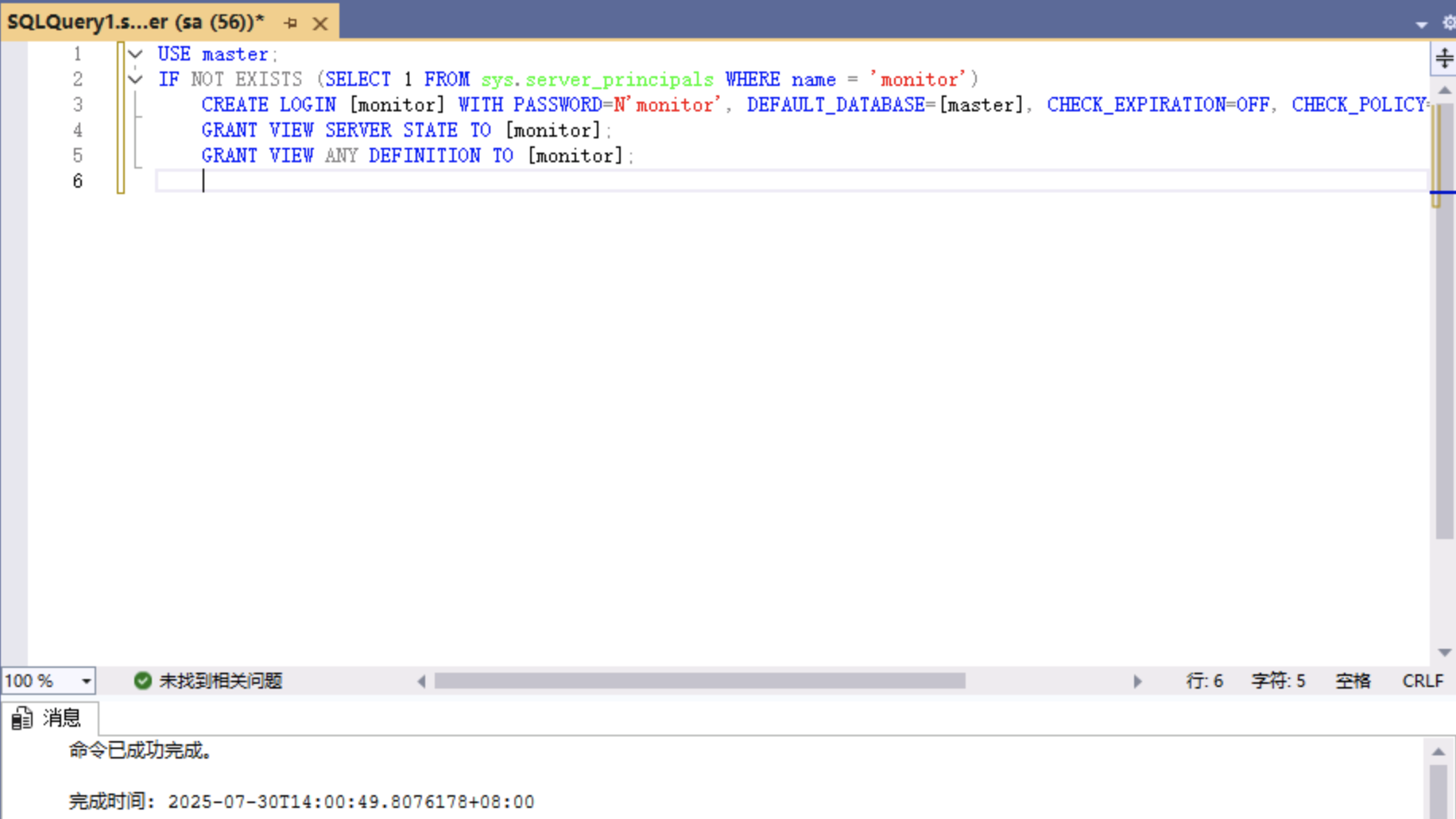Viewport: 1456px width, 819px height.
Task: Select the SQLQuery1.s...er (sa (56)) tab
Action: [x=135, y=21]
